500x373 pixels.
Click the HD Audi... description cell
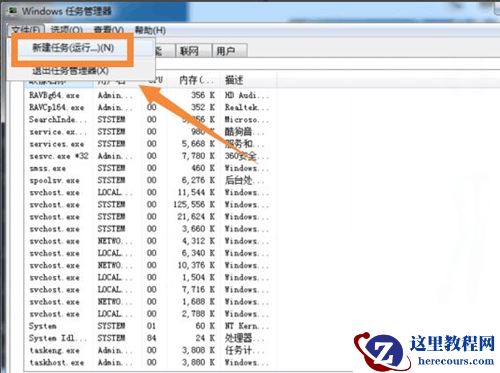246,95
